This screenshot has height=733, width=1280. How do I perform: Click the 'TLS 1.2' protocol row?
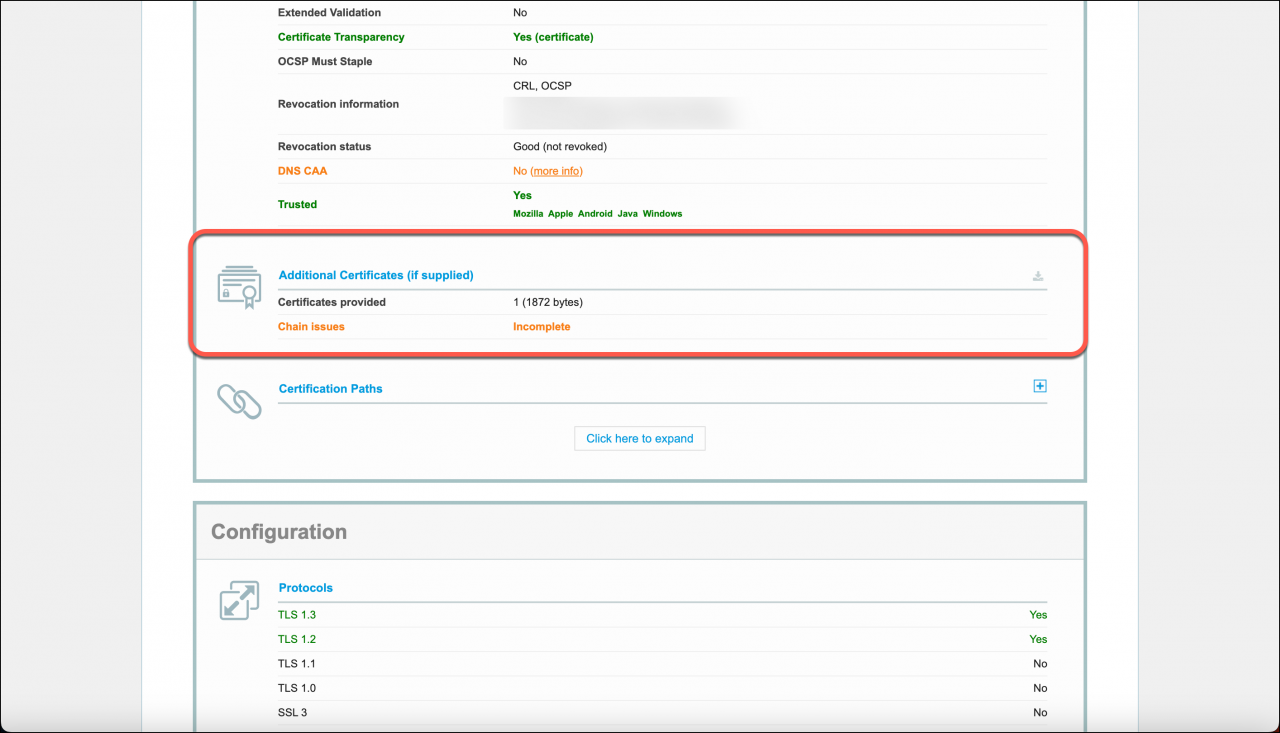[662, 639]
